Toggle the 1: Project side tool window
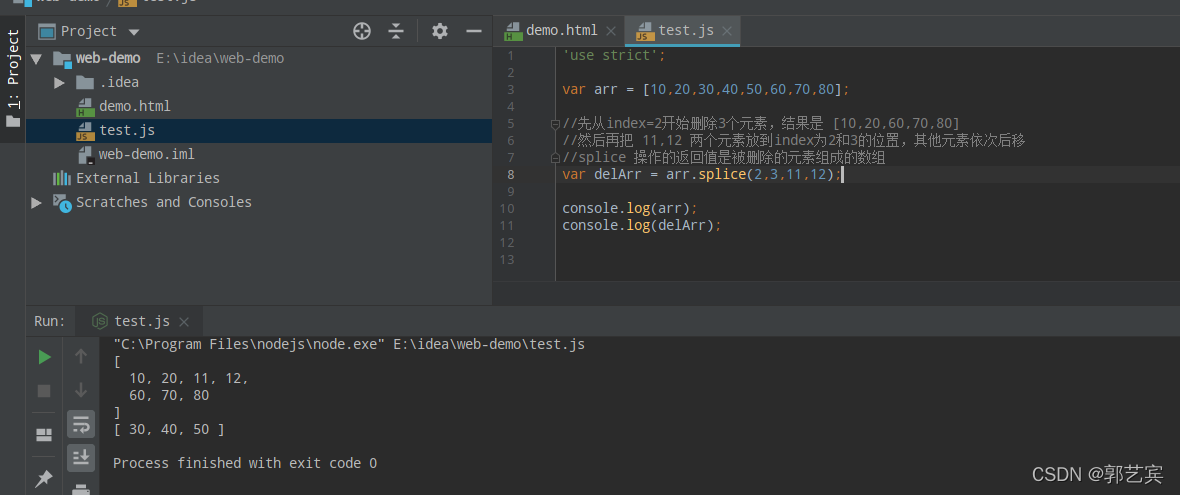 [x=13, y=77]
